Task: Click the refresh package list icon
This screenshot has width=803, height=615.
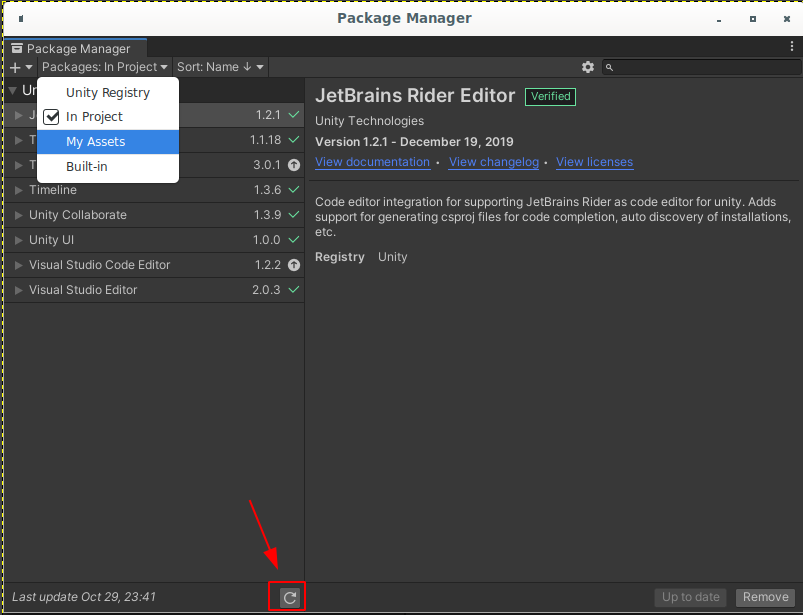Action: (289, 597)
